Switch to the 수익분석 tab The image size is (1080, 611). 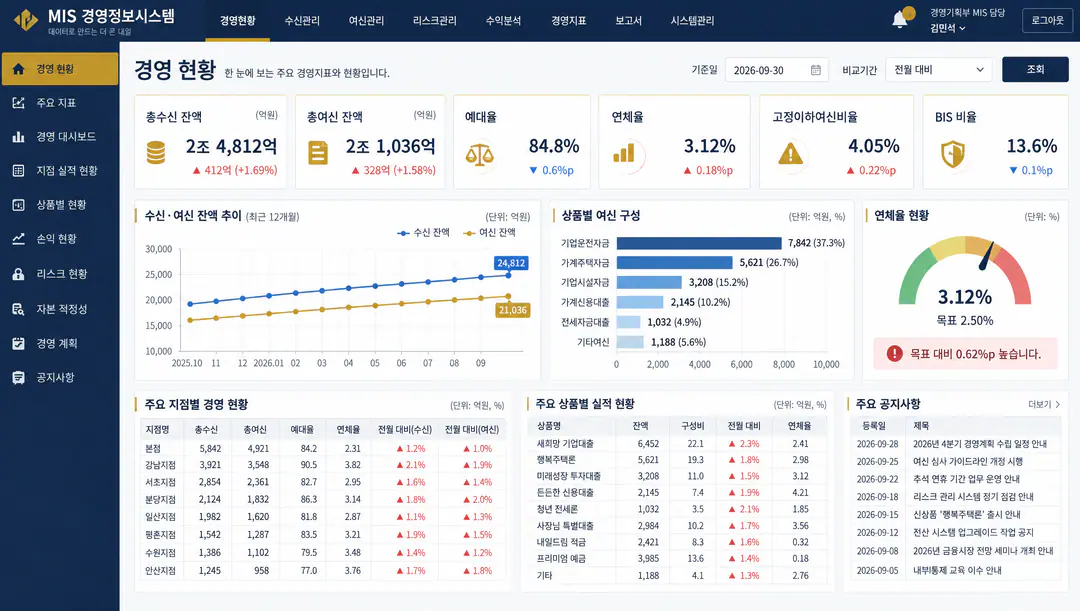point(503,21)
